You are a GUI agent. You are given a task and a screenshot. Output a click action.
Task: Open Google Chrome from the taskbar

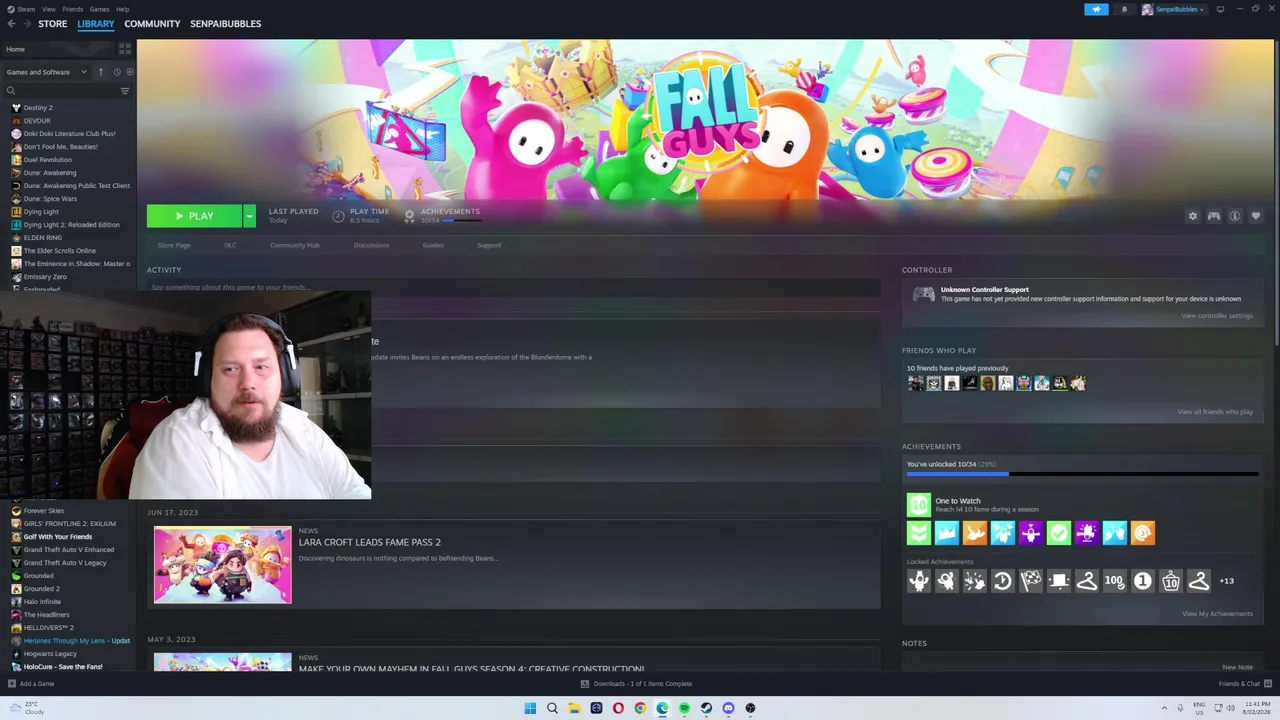coord(640,708)
